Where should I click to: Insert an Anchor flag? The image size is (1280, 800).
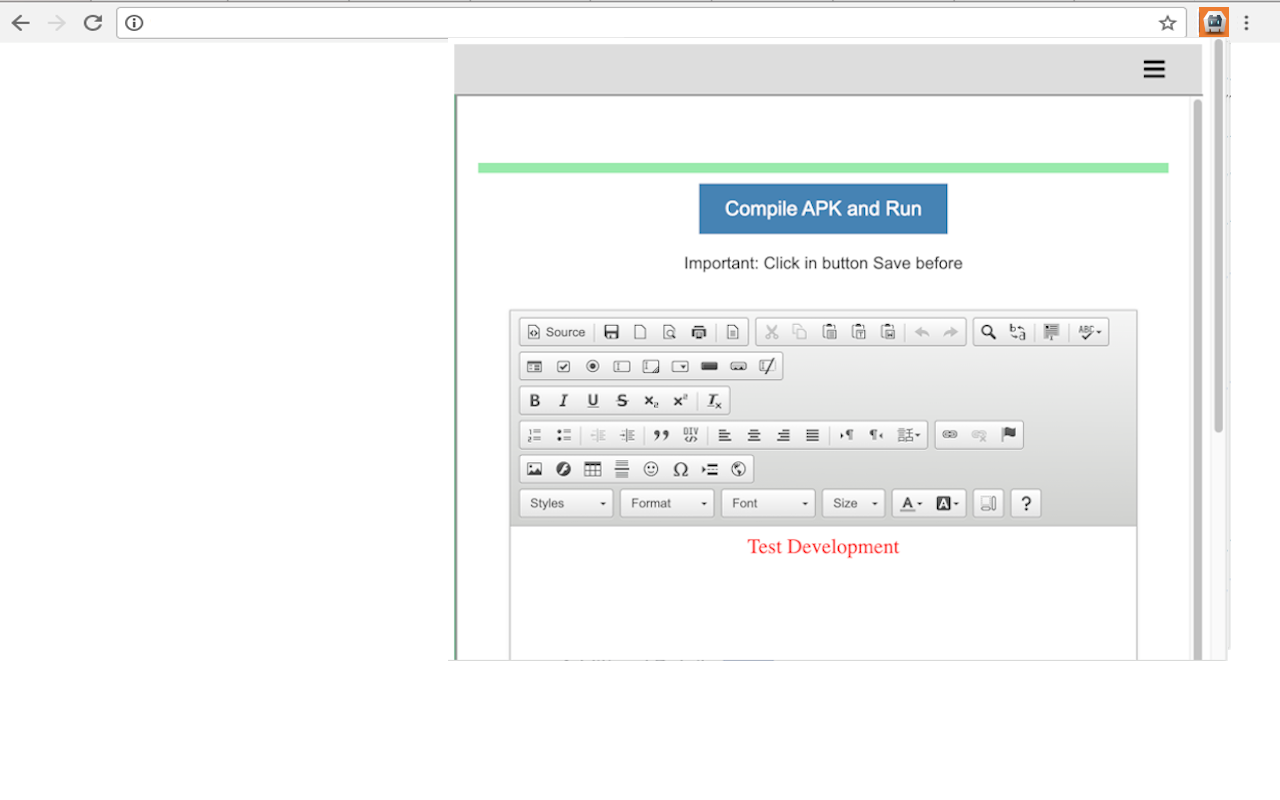click(1008, 435)
